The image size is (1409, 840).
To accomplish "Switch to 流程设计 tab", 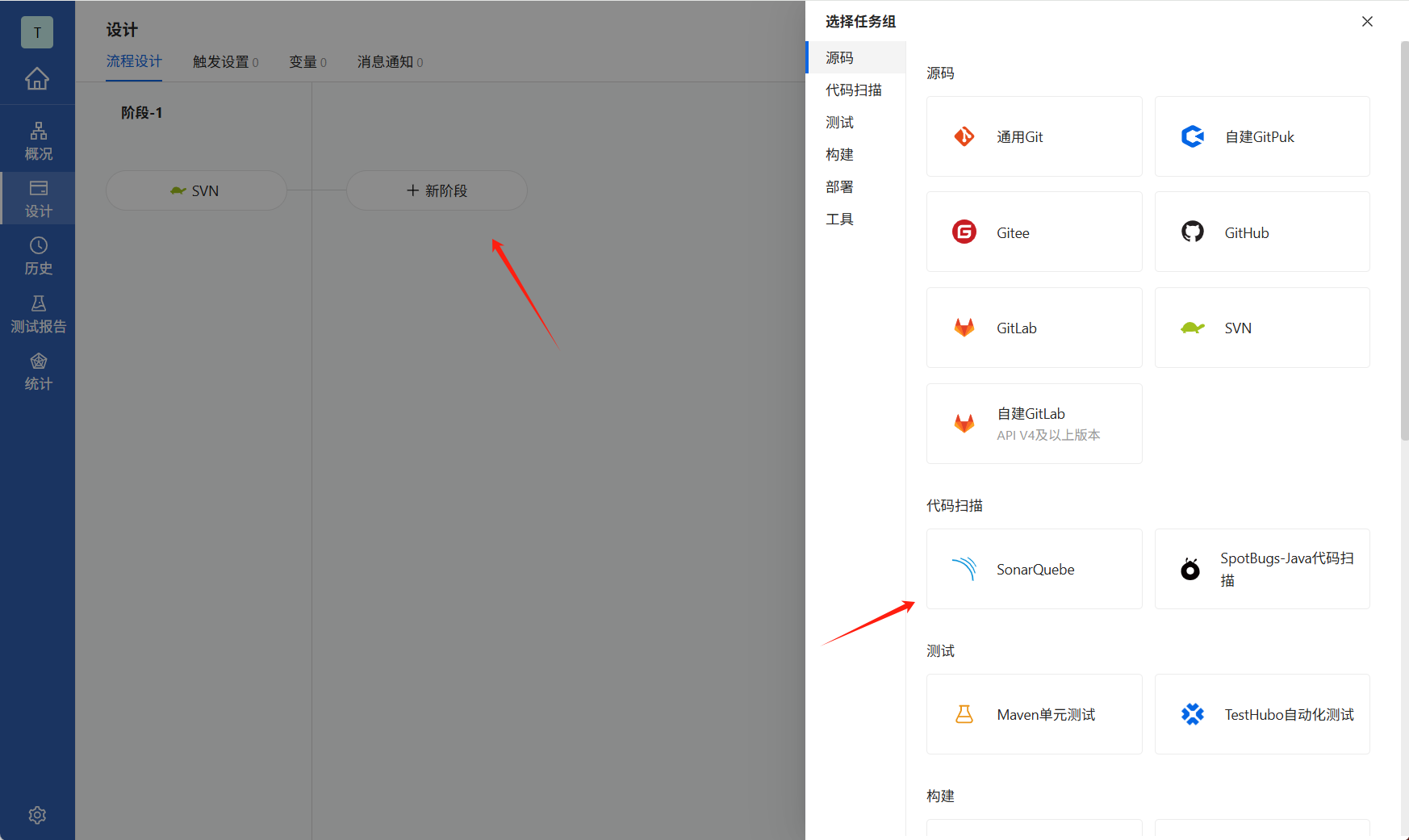I will (x=134, y=61).
